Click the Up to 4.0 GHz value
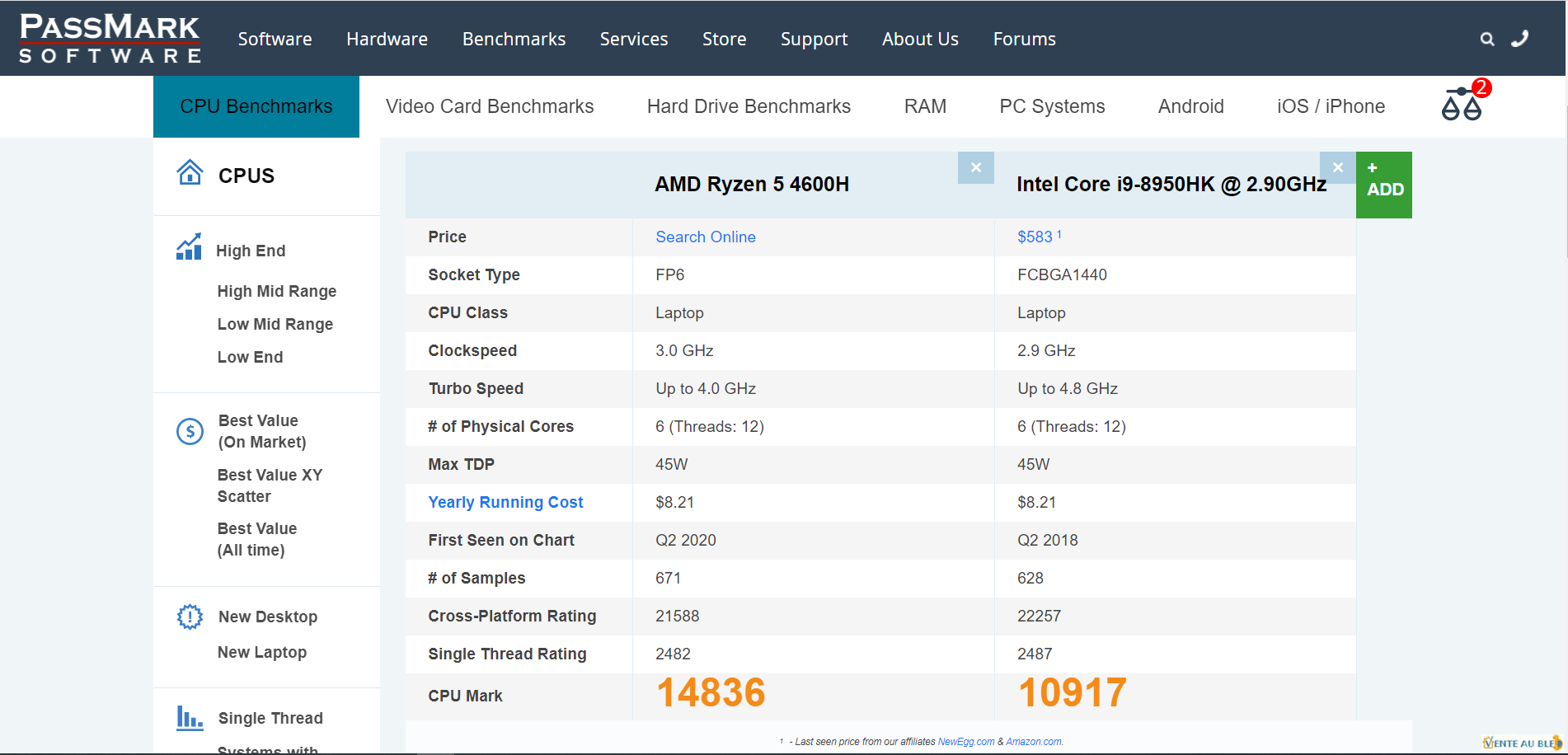1568x755 pixels. click(706, 388)
